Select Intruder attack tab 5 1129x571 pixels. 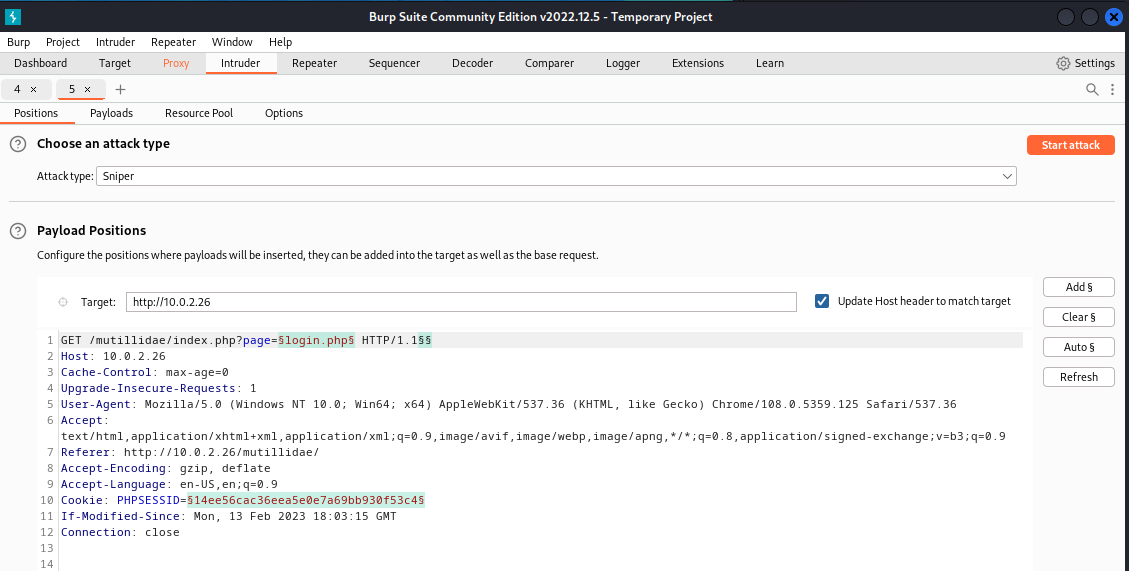72,89
